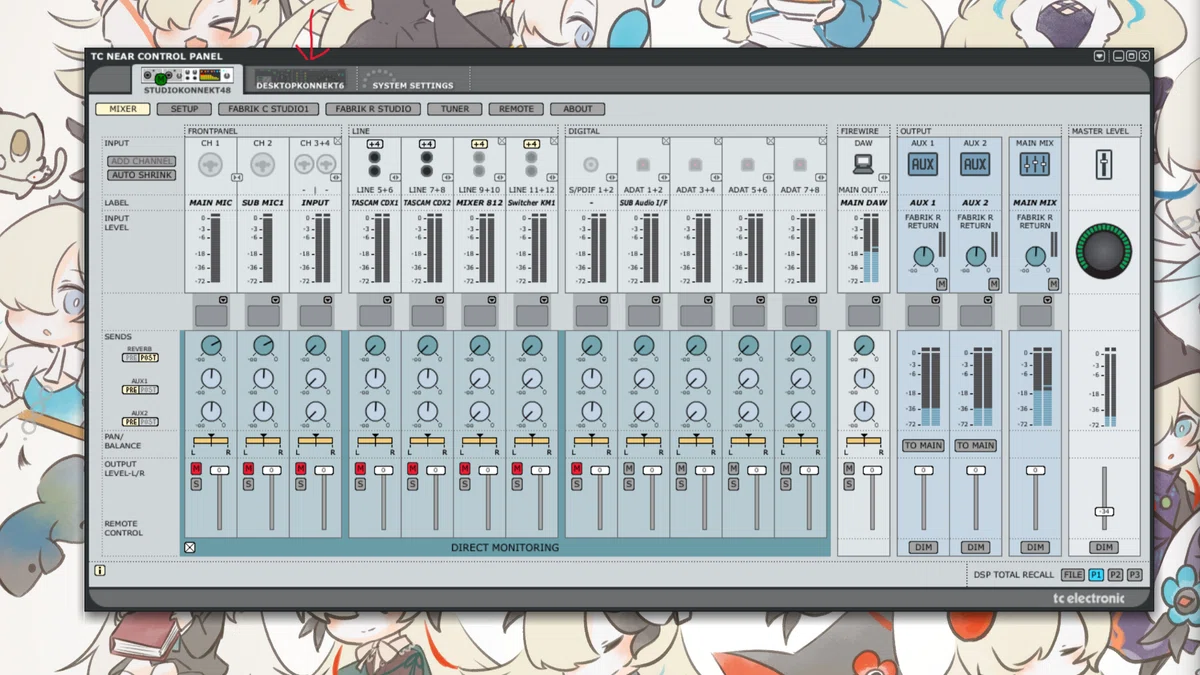This screenshot has width=1200, height=675.
Task: Toggle the Direct Monitoring checkbox
Action: pyautogui.click(x=190, y=547)
